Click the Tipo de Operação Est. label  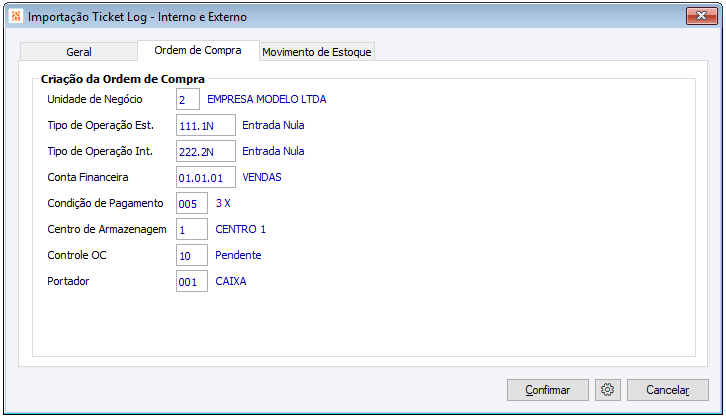pos(100,125)
